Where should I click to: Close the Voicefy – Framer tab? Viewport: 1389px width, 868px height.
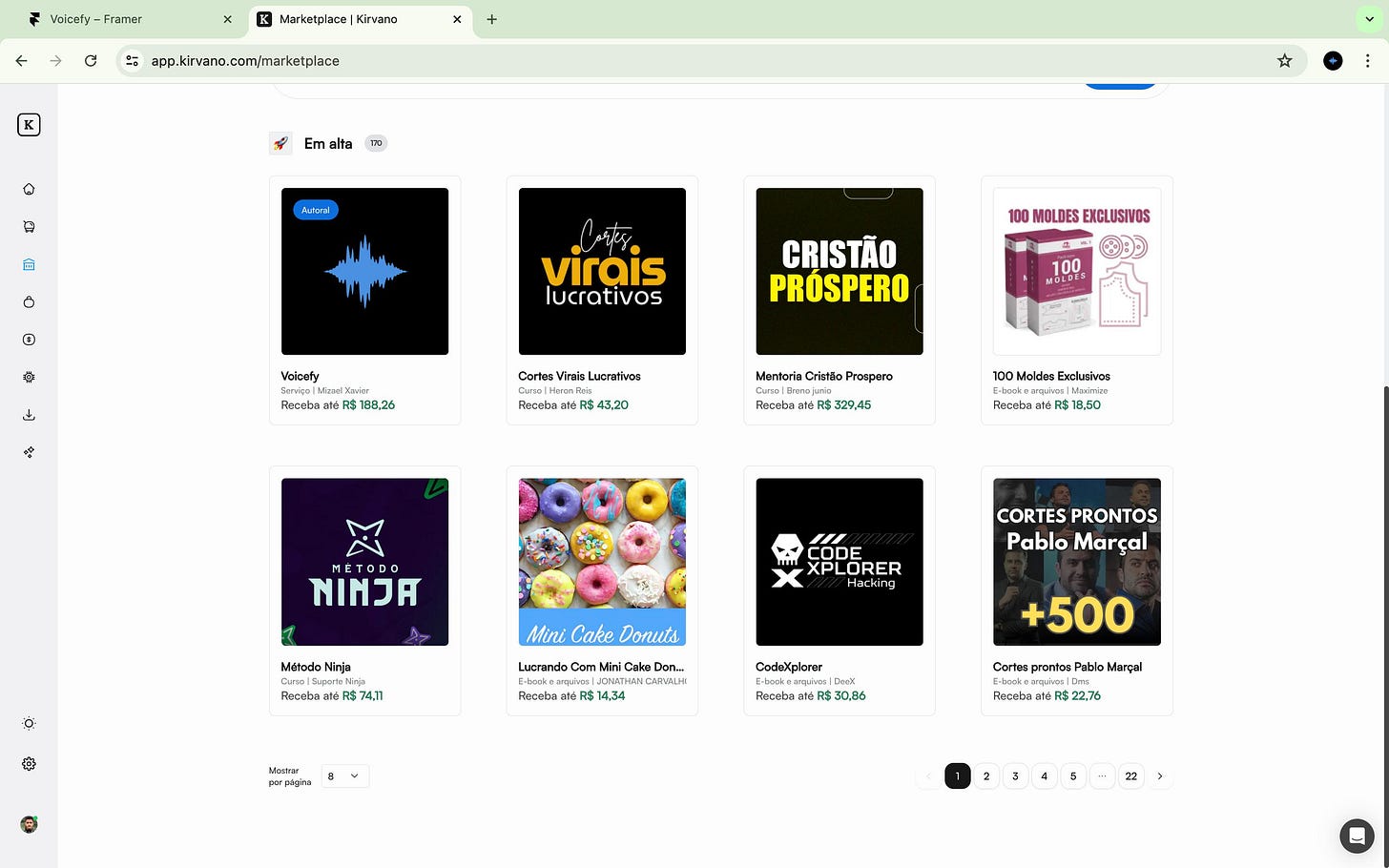point(227,19)
